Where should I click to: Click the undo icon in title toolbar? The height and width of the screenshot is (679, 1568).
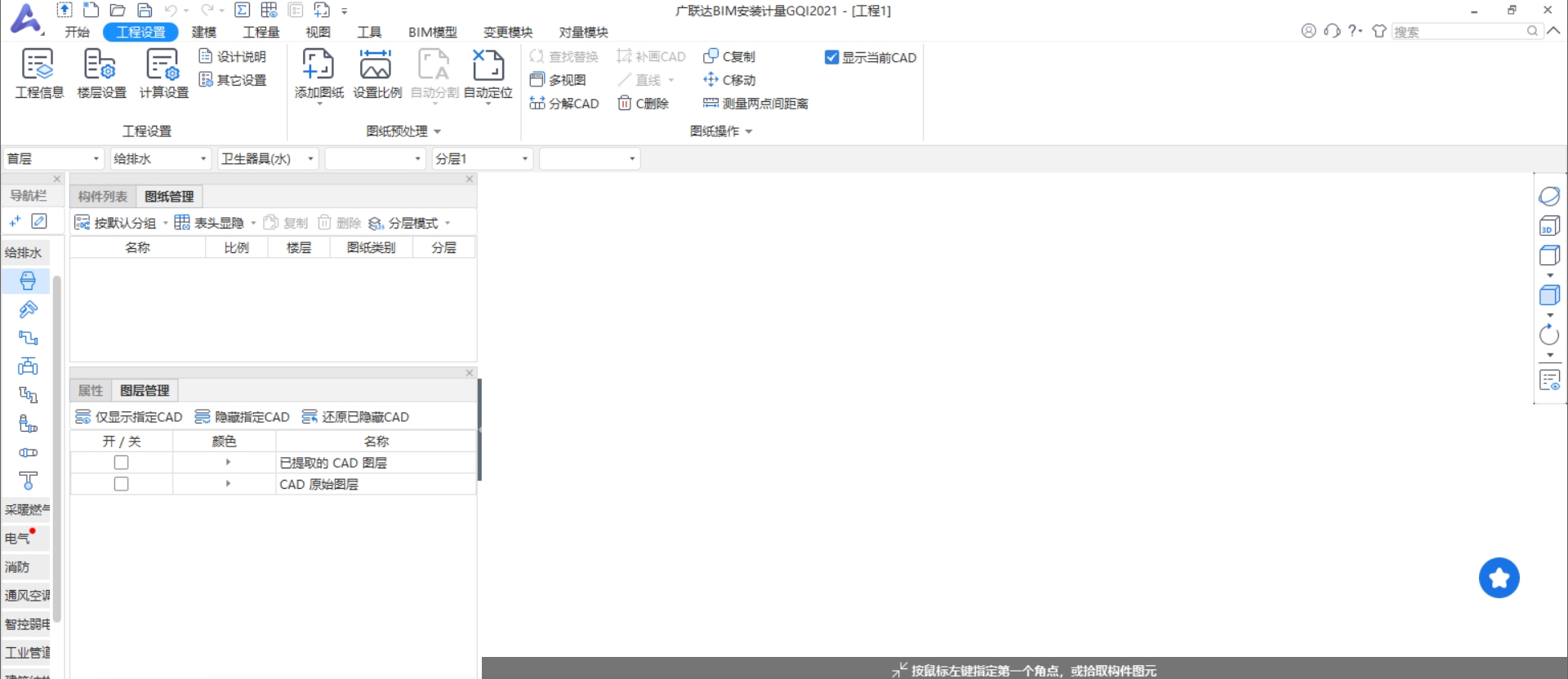click(171, 11)
